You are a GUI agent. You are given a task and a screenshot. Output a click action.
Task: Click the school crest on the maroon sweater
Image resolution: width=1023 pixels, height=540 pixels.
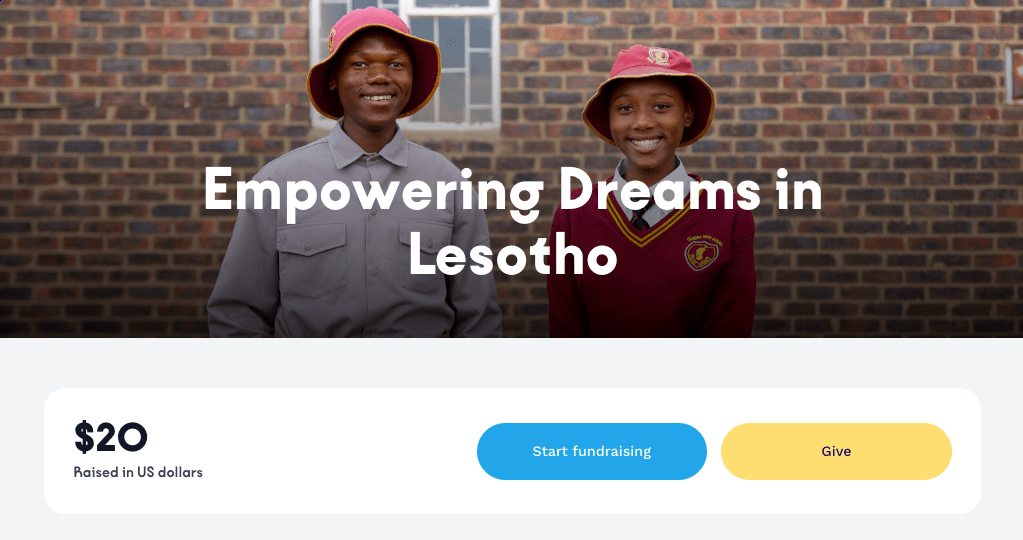tap(701, 252)
